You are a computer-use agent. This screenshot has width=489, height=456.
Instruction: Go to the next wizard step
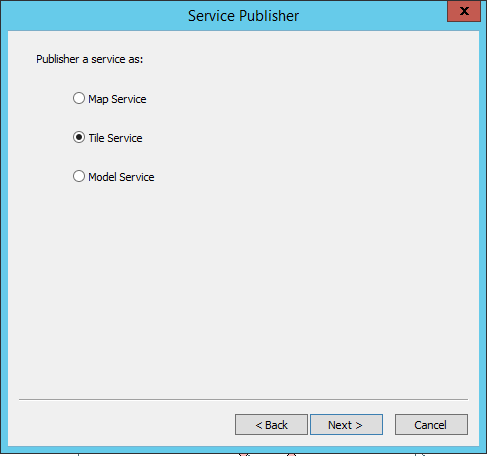(346, 425)
